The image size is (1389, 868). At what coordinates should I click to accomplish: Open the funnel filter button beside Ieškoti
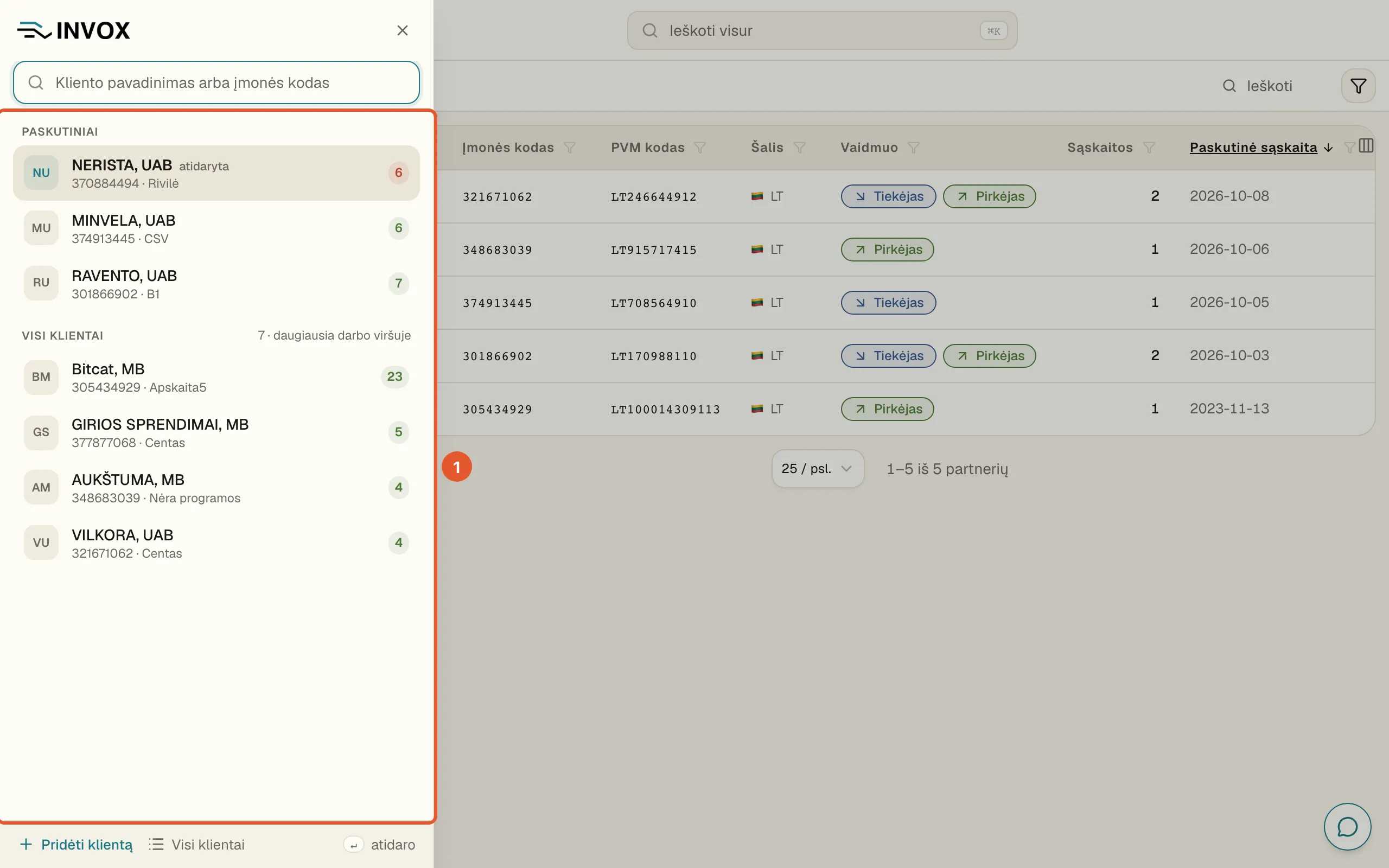[x=1358, y=86]
